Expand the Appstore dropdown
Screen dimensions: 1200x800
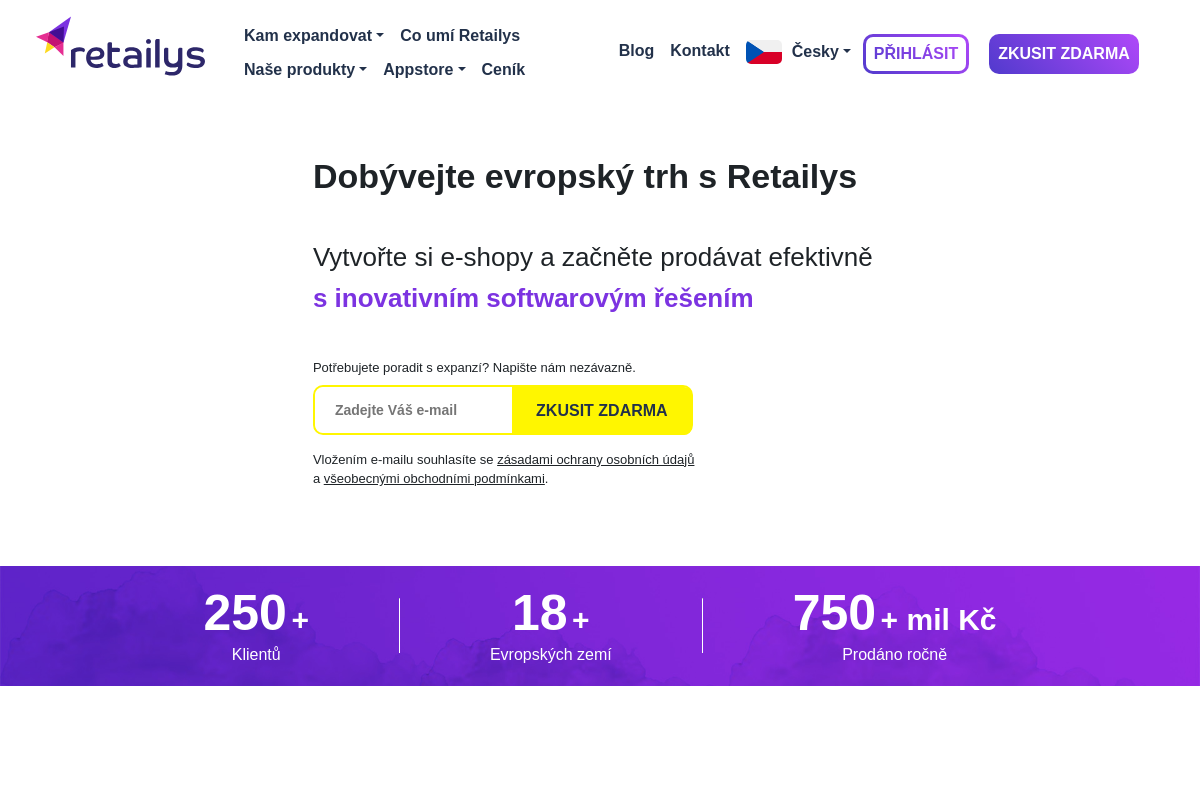coord(424,69)
